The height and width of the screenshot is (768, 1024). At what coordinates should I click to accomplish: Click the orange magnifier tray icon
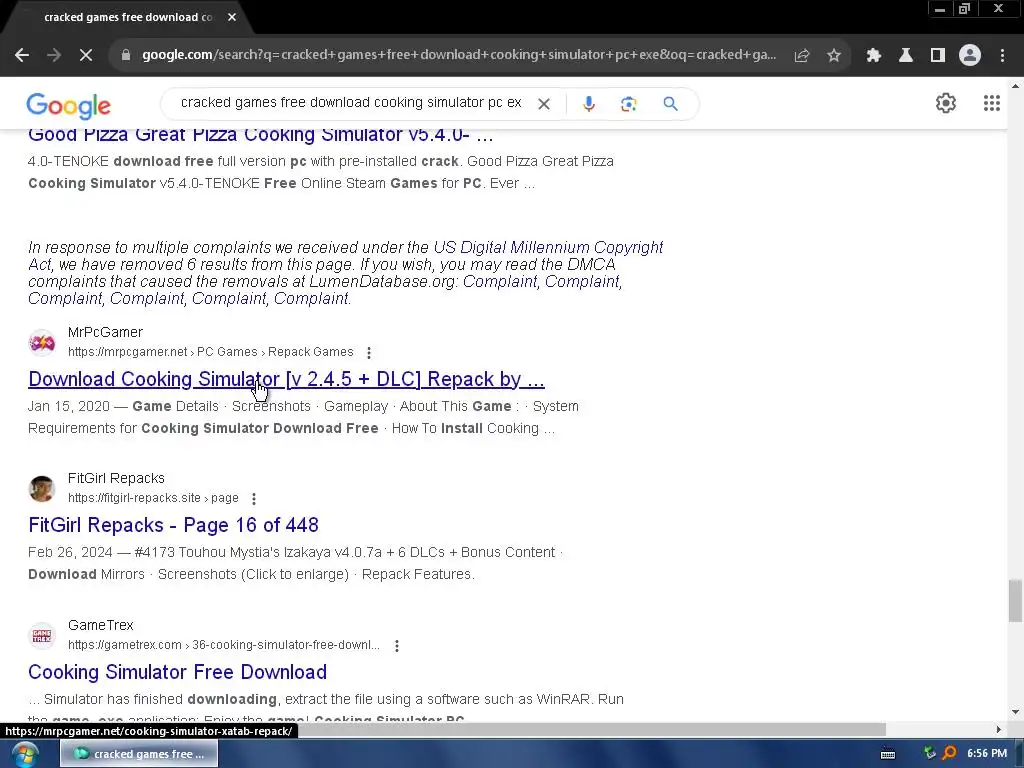pyautogui.click(x=950, y=754)
